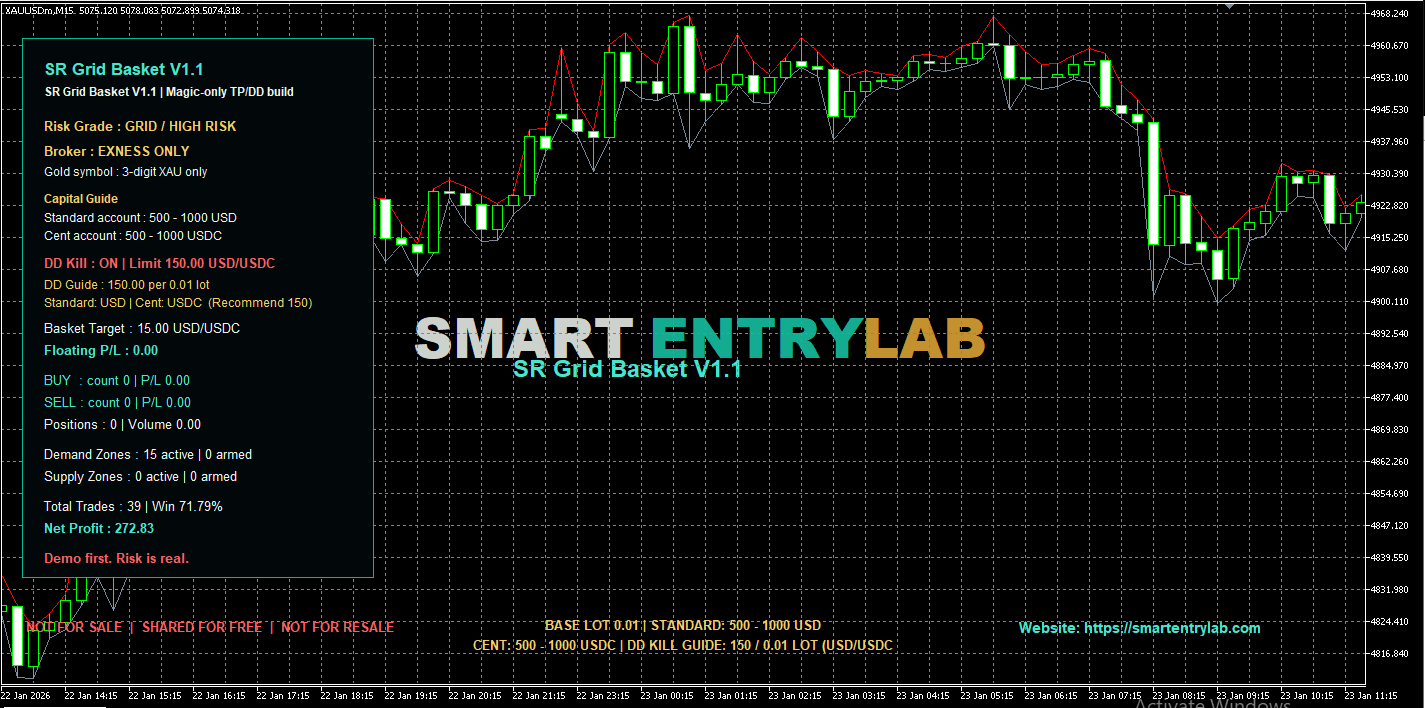The height and width of the screenshot is (708, 1425).
Task: Click the '(Recommend 150)' currency line
Action: [178, 303]
